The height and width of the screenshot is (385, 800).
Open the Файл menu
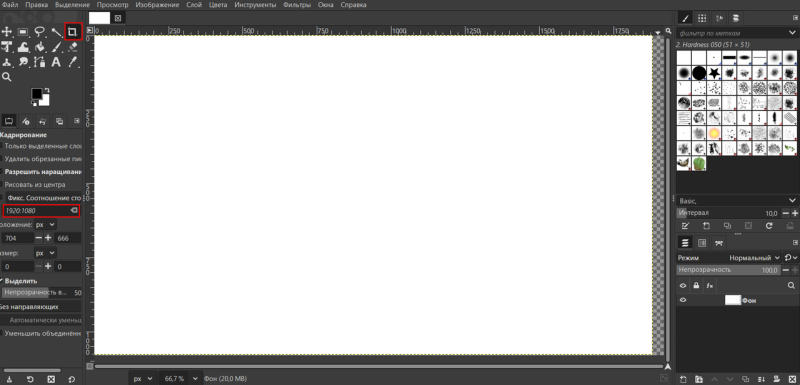10,5
